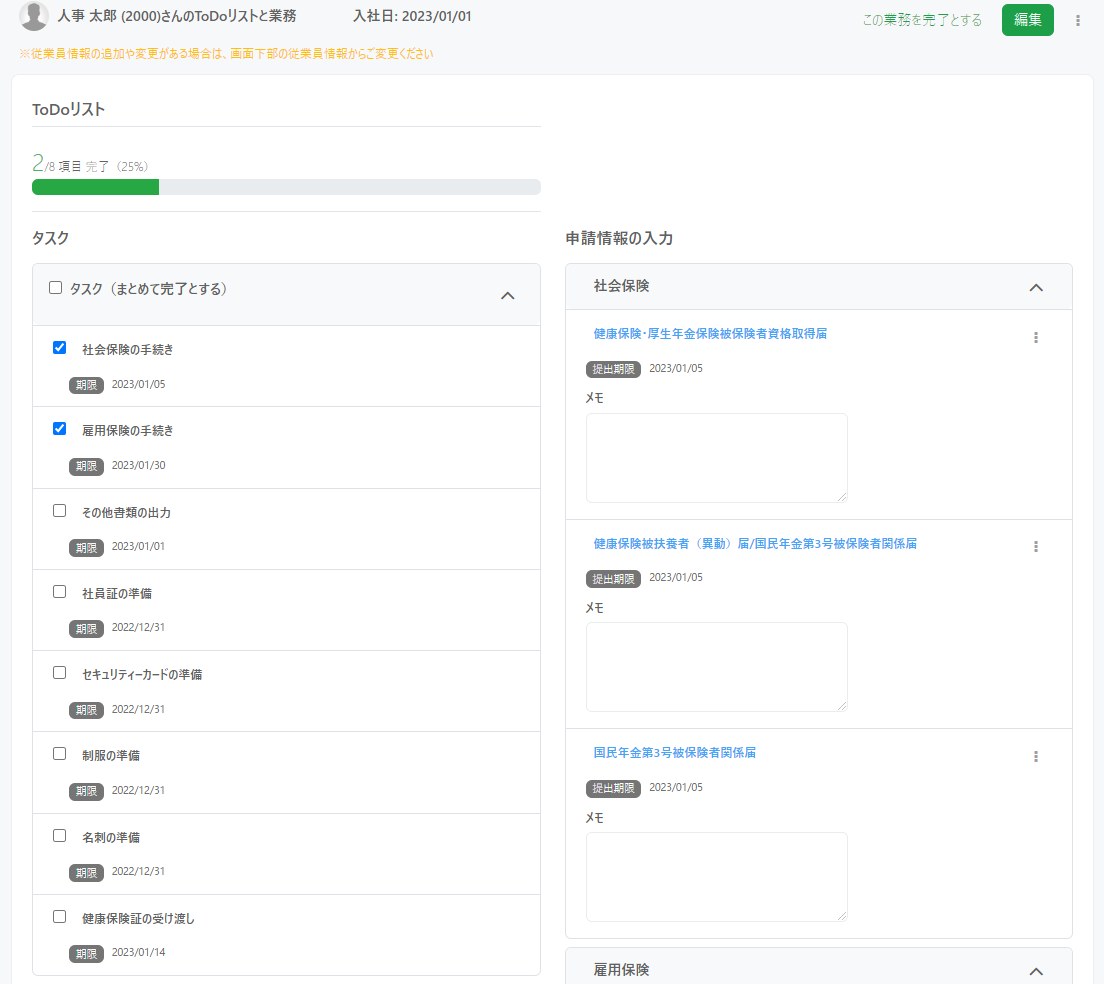Check タスク（まとめて完了とする） checkbox
The height and width of the screenshot is (984, 1104).
(x=55, y=287)
